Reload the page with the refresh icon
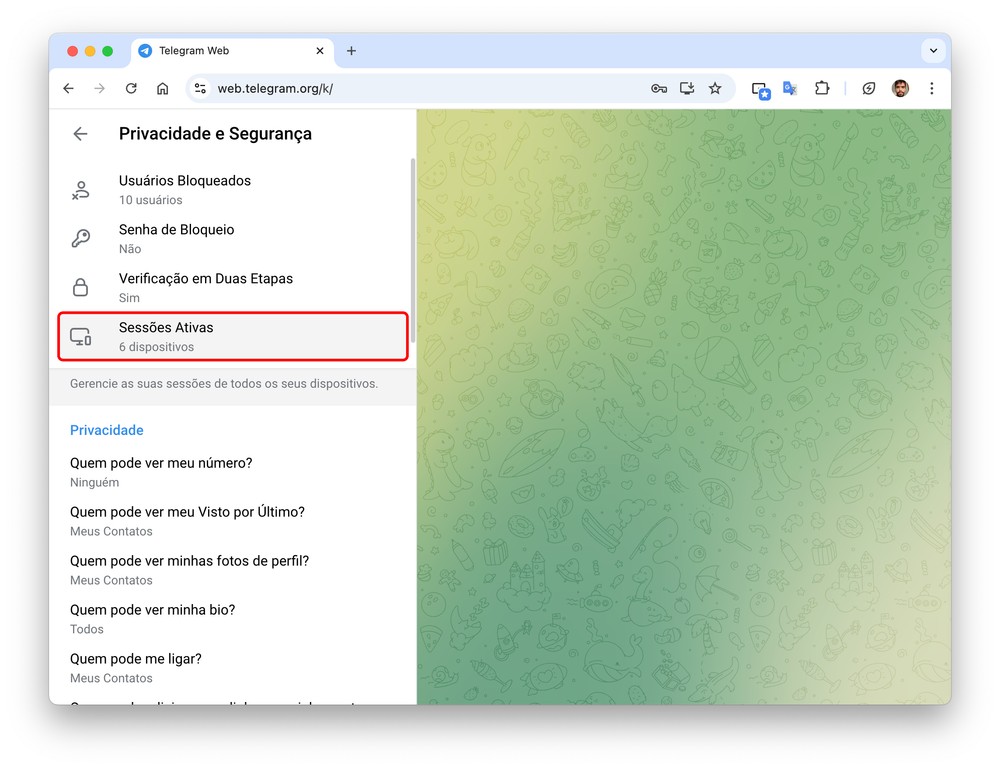This screenshot has height=769, width=1000. point(131,88)
